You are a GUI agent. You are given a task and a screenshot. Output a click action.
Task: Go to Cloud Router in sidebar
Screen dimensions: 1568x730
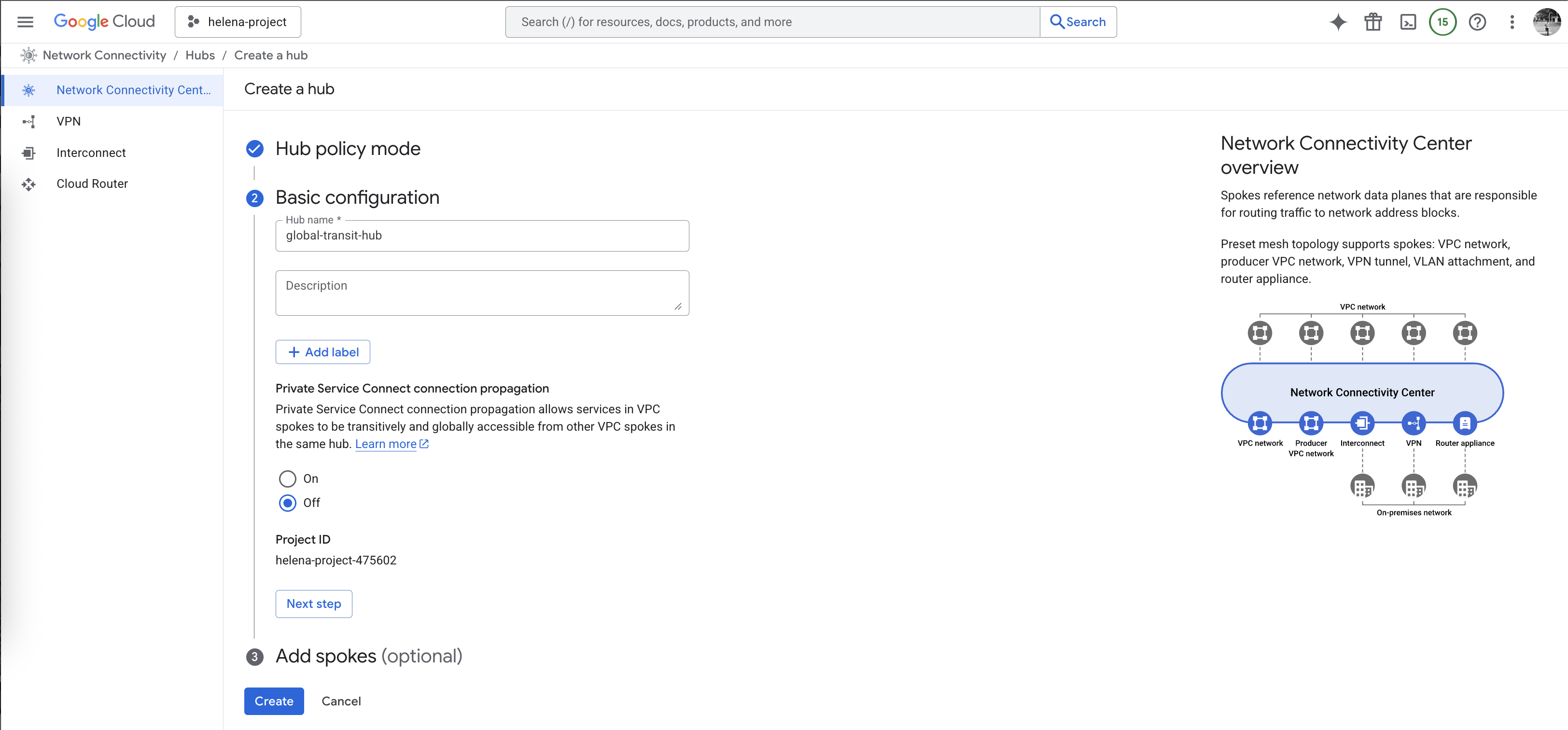coord(92,184)
